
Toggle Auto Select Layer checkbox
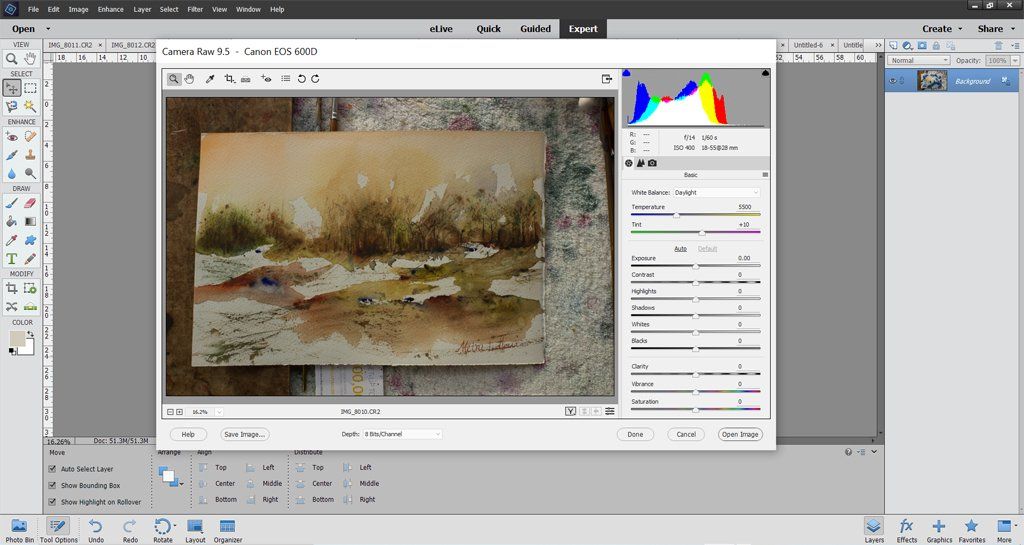coord(52,469)
